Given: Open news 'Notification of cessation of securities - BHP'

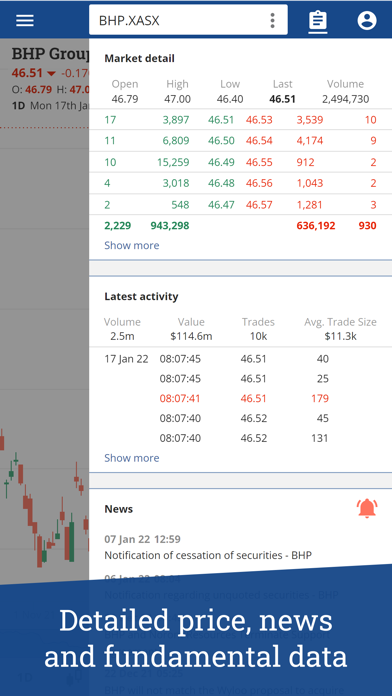Looking at the screenshot, I should 208,555.
